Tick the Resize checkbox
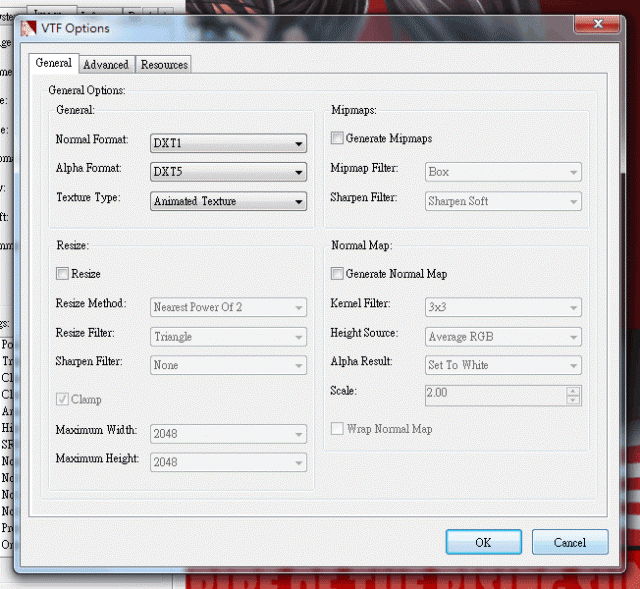The height and width of the screenshot is (589, 640). 62,273
